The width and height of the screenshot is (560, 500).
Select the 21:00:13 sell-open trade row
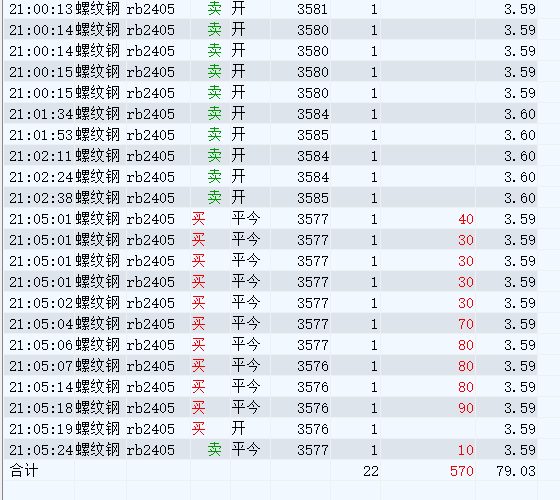270,9
